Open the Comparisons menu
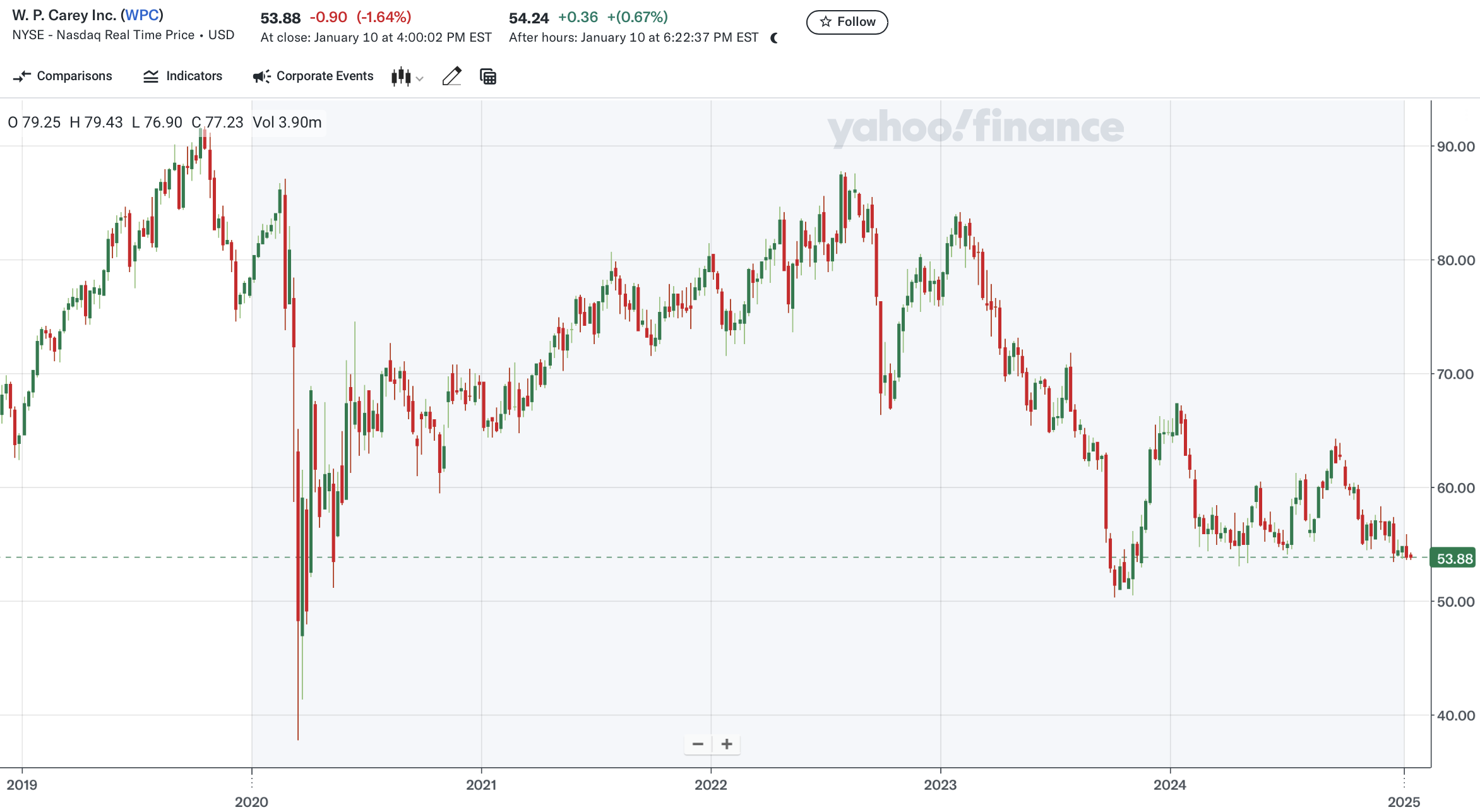Screen dimensions: 1480x812 coord(62,76)
